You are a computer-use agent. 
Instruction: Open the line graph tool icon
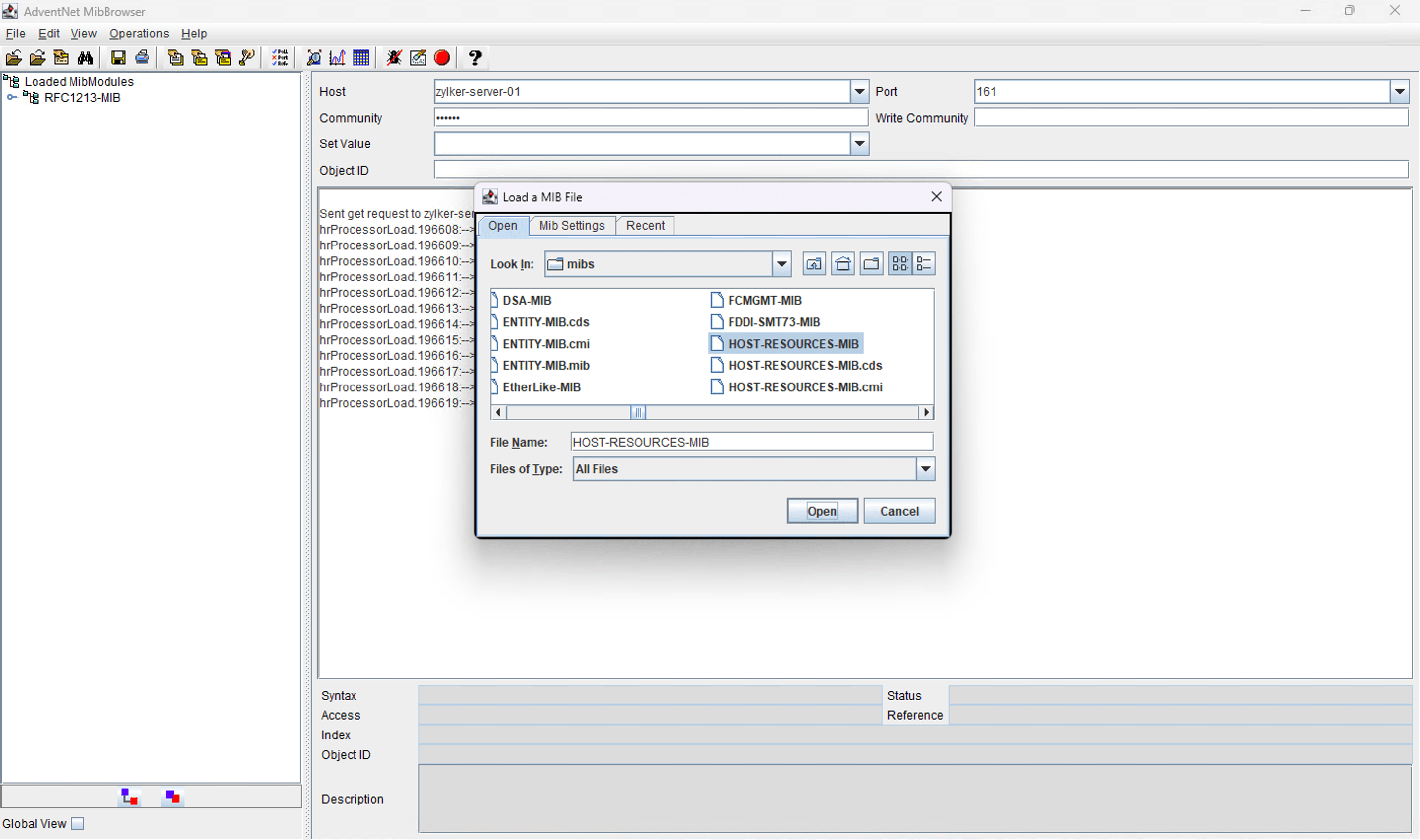click(337, 58)
